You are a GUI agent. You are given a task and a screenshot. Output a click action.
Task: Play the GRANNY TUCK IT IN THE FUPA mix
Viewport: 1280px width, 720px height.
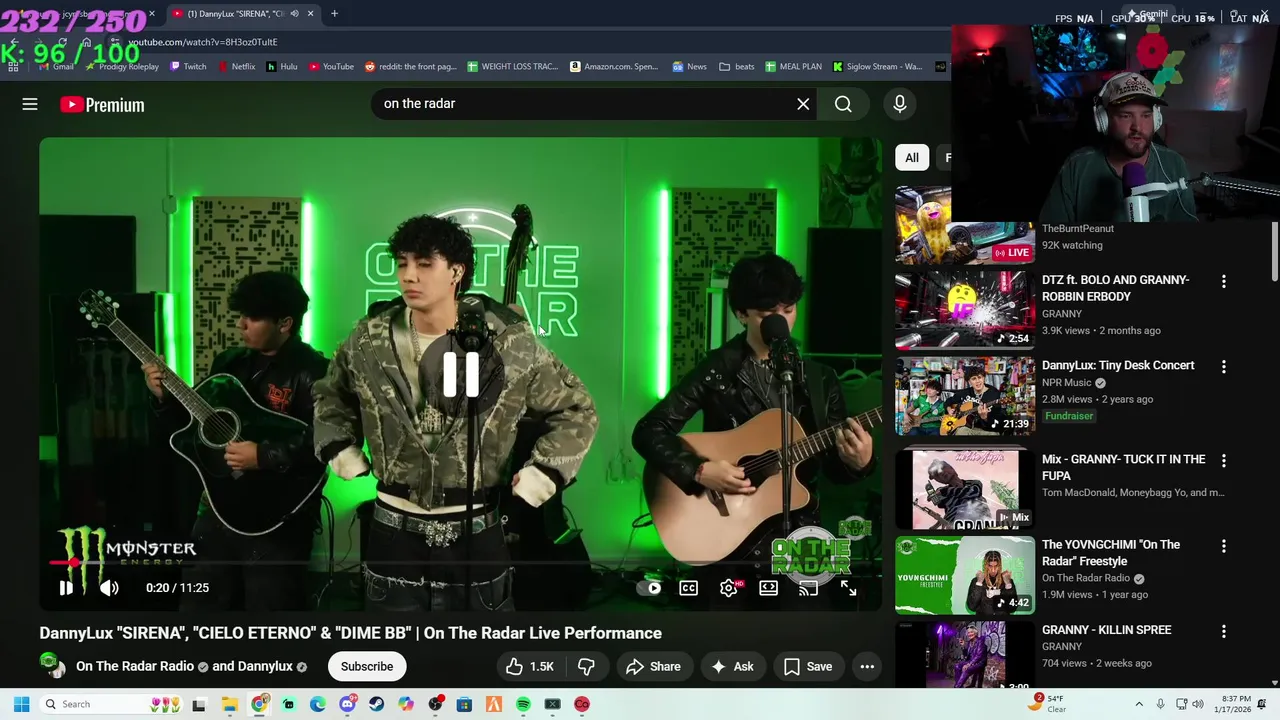tap(965, 489)
